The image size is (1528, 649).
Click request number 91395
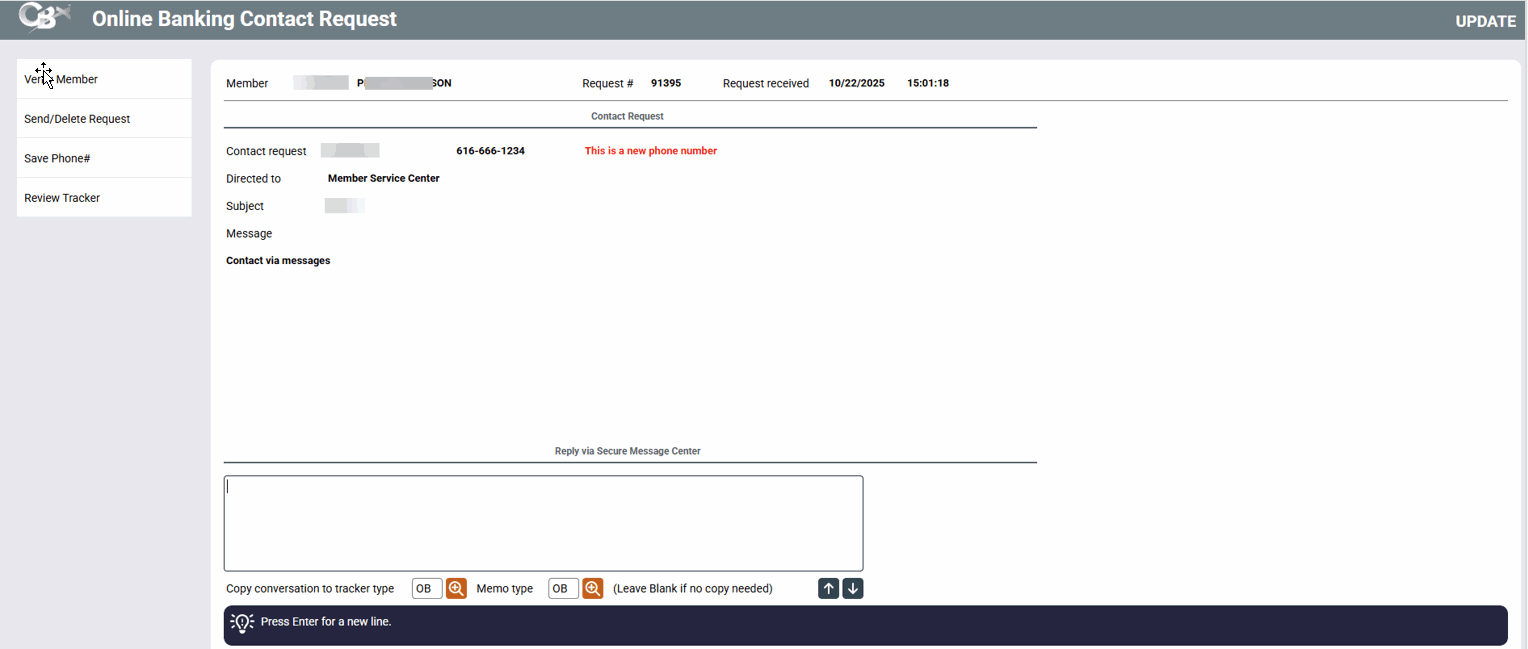coord(666,83)
